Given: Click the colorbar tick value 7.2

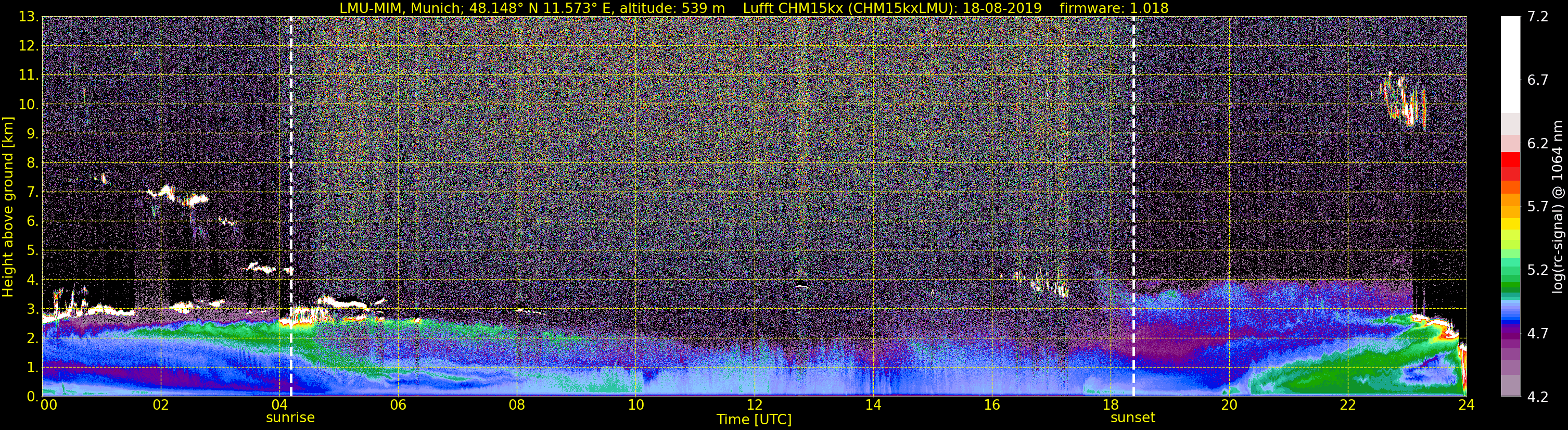Looking at the screenshot, I should [1538, 17].
